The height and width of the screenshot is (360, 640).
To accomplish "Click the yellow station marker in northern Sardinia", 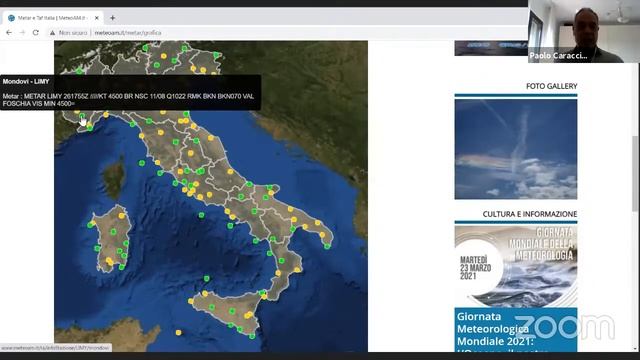I will tap(121, 216).
